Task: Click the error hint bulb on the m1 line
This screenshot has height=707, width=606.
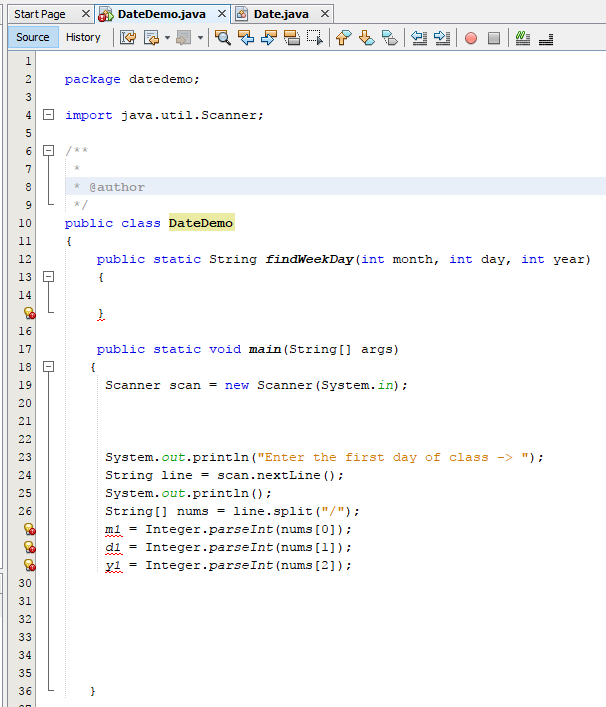Action: click(30, 529)
